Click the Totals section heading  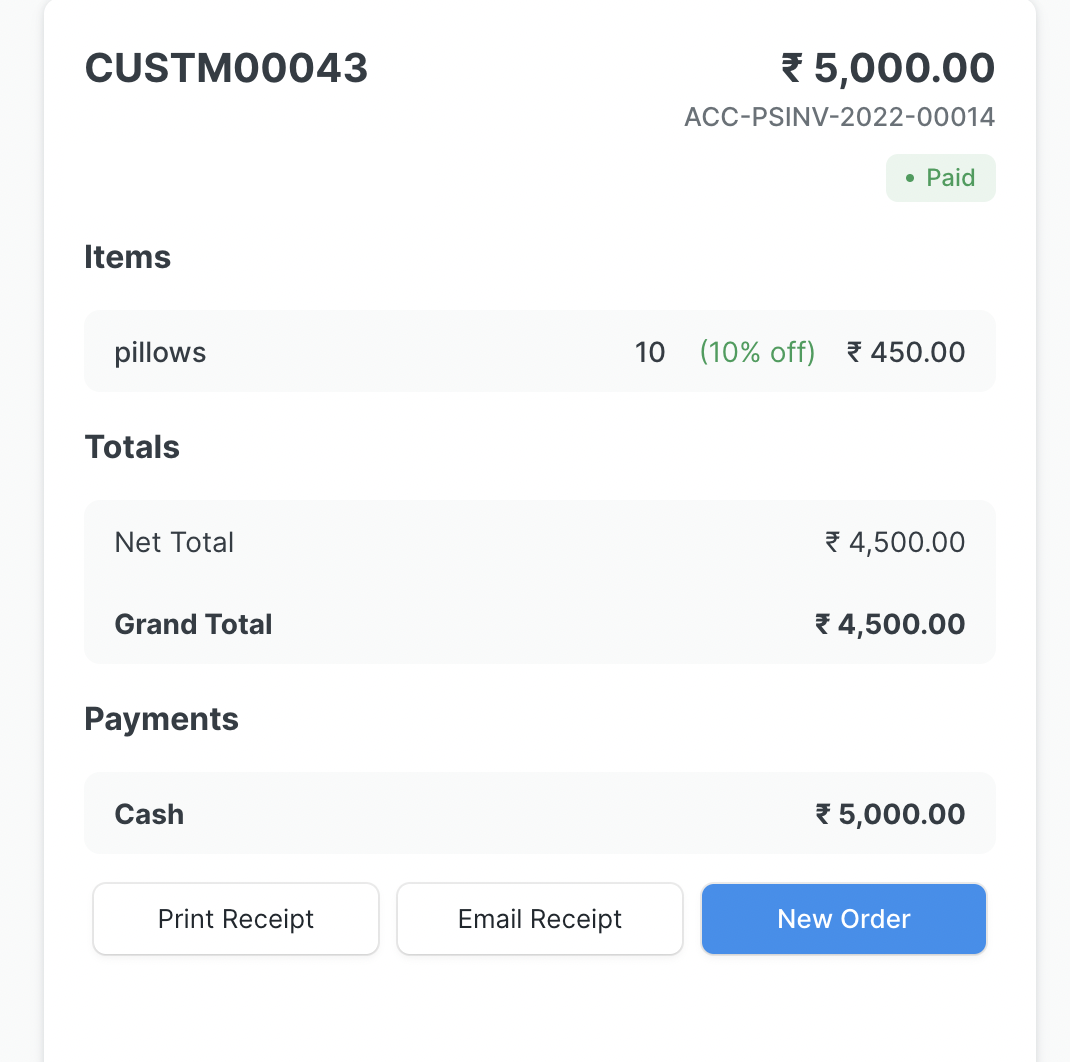tap(132, 447)
